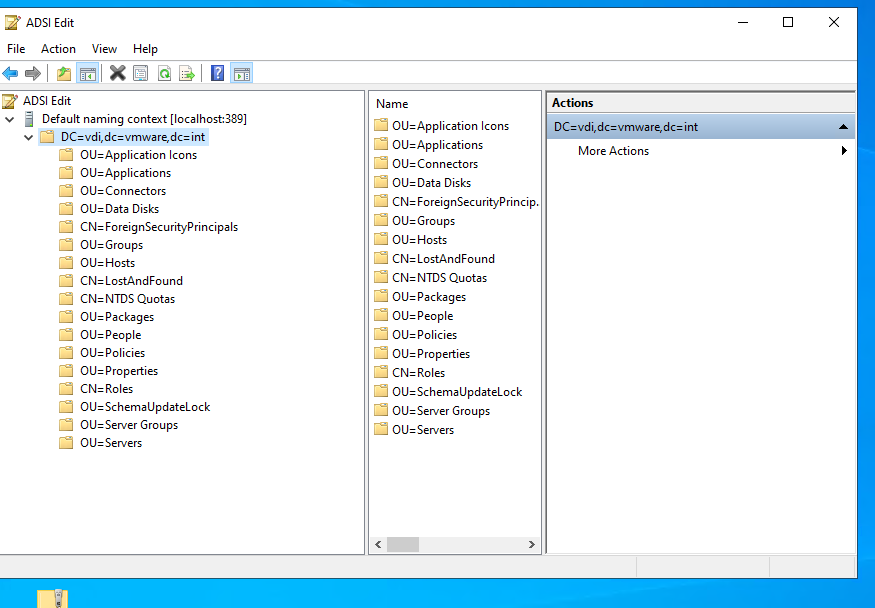Click the Export List toolbar icon
The height and width of the screenshot is (608, 875).
click(187, 73)
